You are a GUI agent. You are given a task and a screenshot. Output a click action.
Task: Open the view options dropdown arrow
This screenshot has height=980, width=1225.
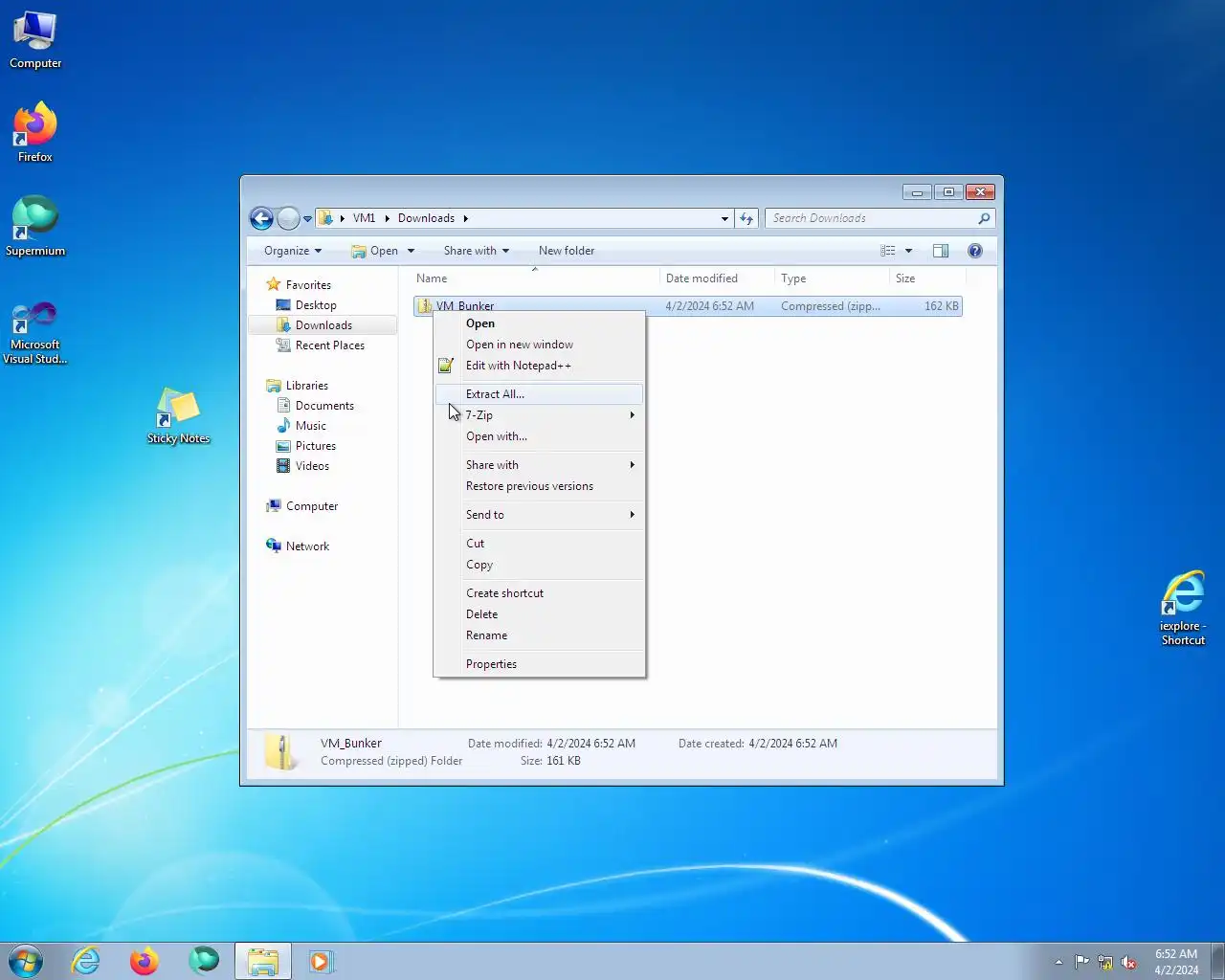coord(908,251)
